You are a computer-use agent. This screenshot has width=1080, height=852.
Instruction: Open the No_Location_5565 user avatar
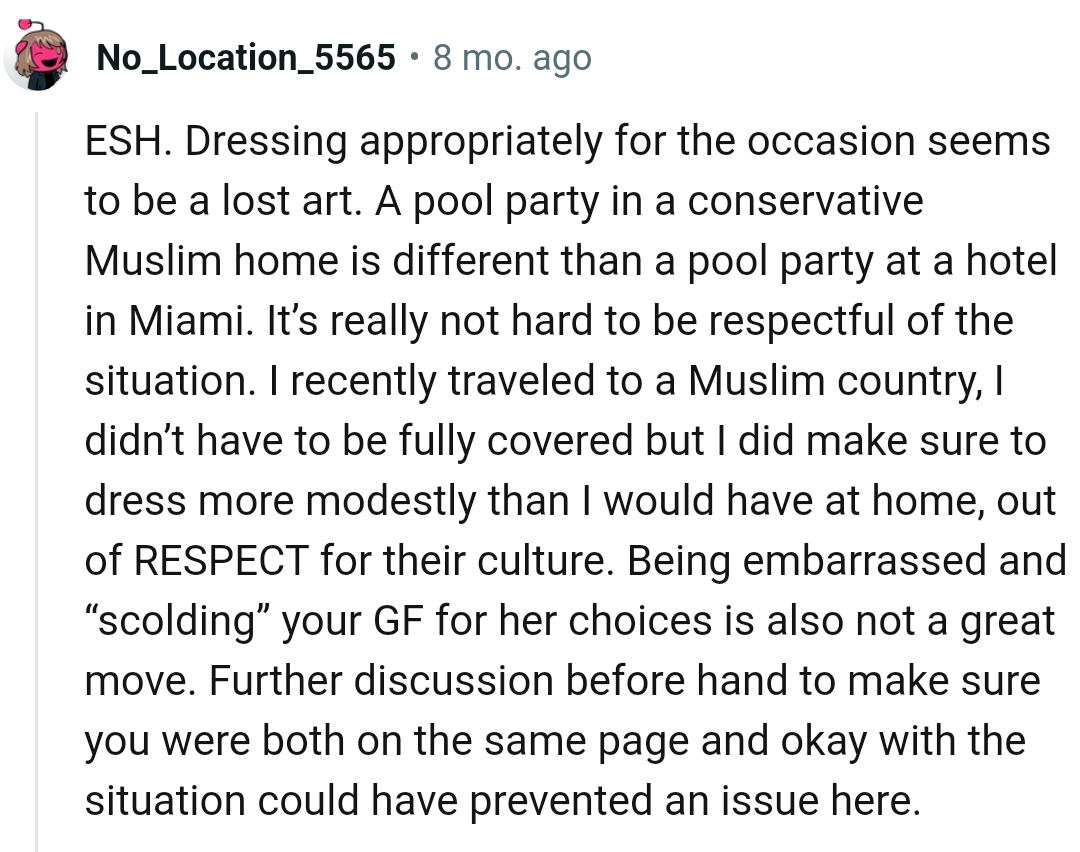pyautogui.click(x=36, y=55)
